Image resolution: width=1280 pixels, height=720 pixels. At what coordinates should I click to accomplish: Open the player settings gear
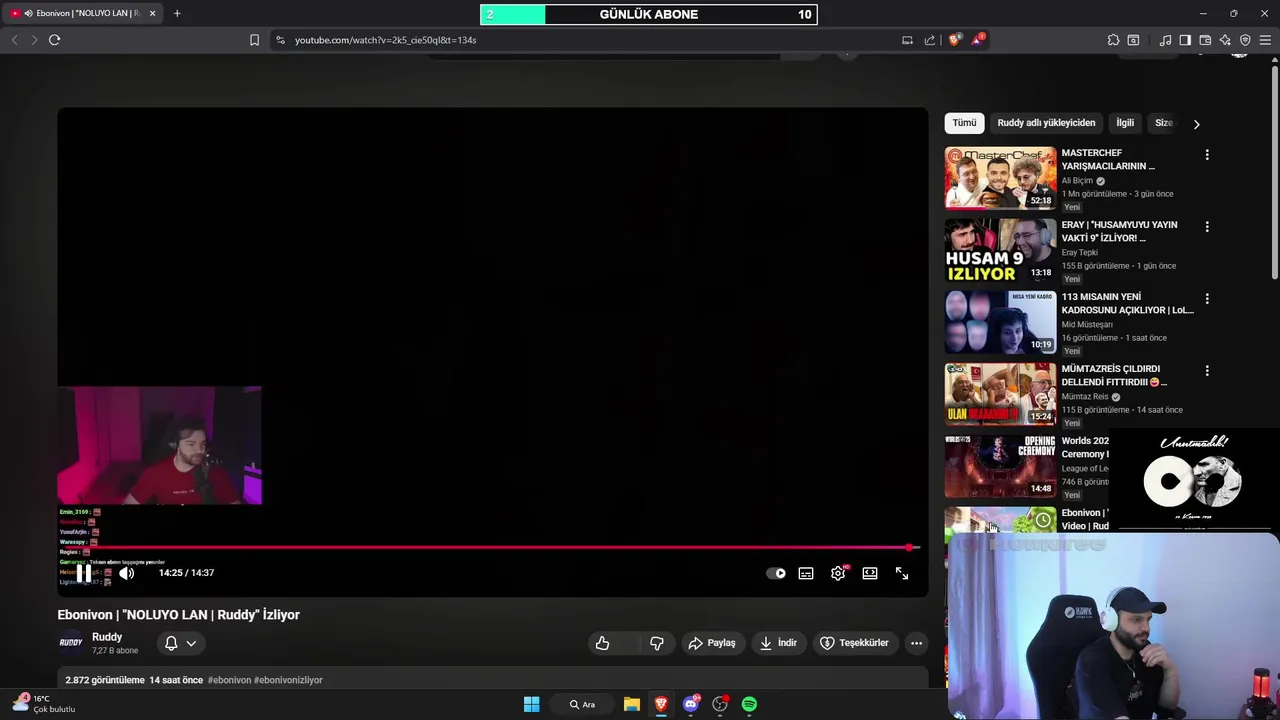[838, 573]
